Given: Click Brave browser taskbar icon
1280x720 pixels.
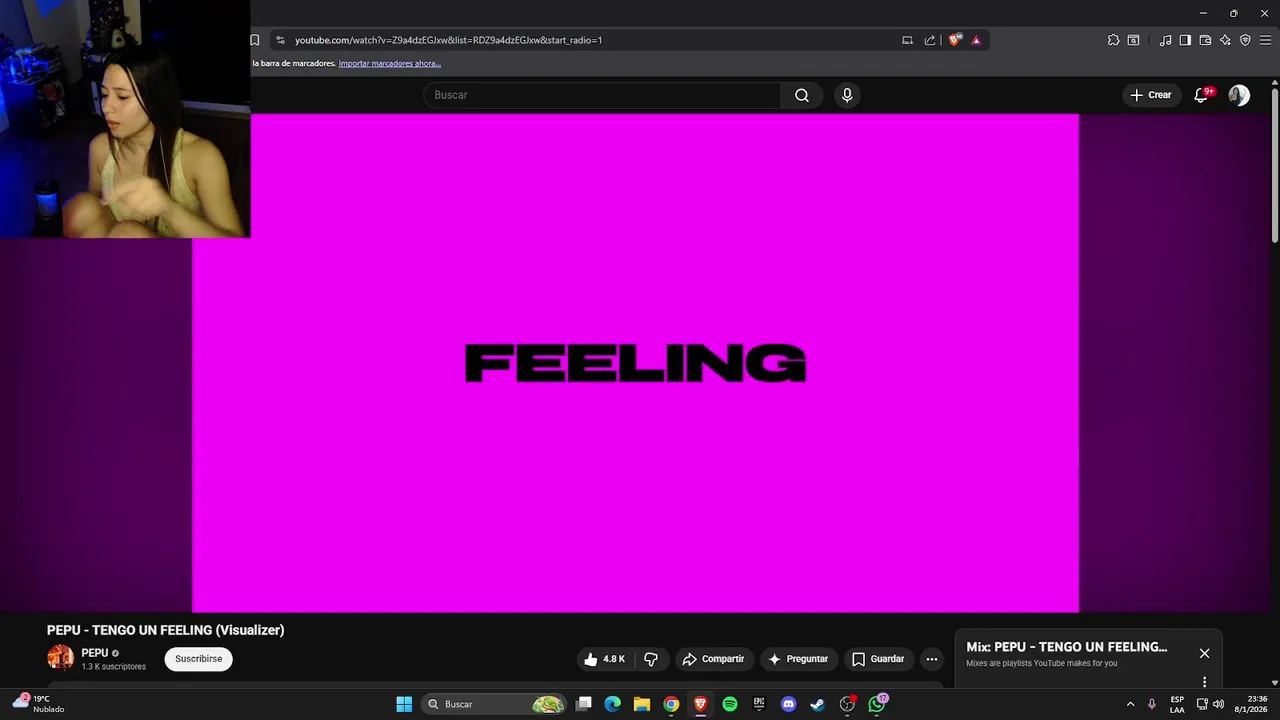Looking at the screenshot, I should pos(700,704).
